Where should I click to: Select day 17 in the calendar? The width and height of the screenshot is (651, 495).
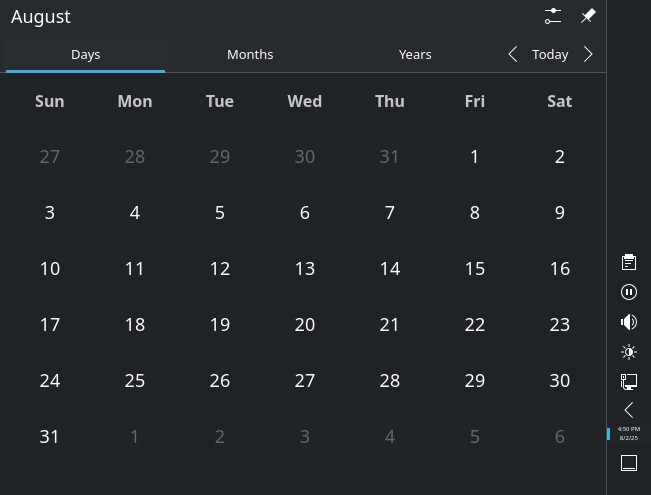49,325
